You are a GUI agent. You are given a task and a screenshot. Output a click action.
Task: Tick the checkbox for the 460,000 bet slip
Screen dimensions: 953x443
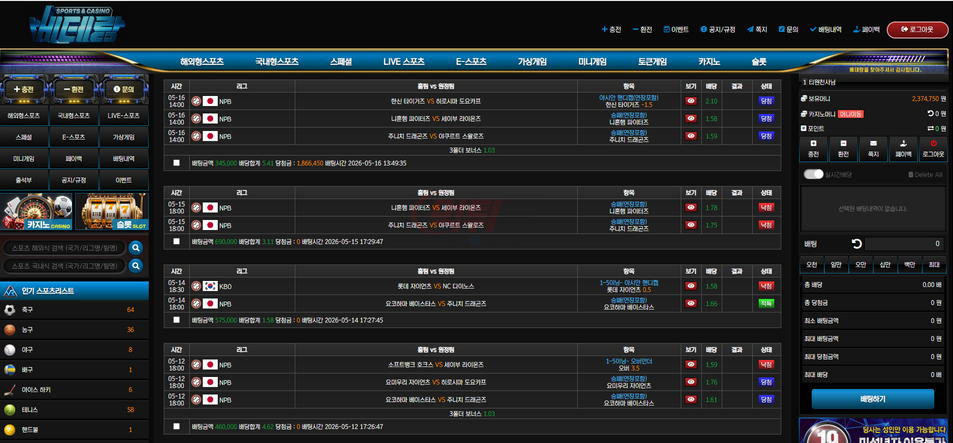(176, 427)
